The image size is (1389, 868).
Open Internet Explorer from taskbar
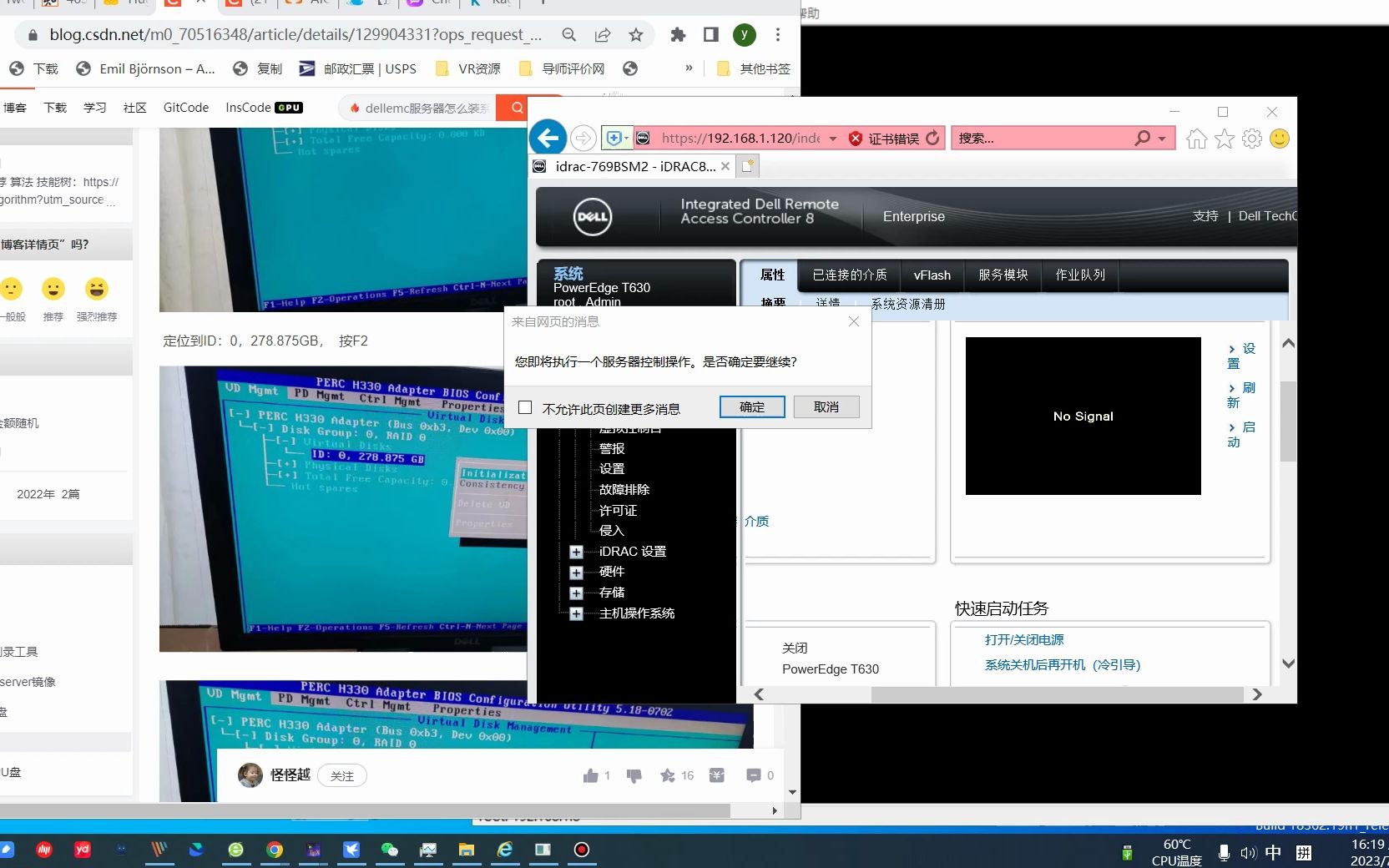(505, 850)
